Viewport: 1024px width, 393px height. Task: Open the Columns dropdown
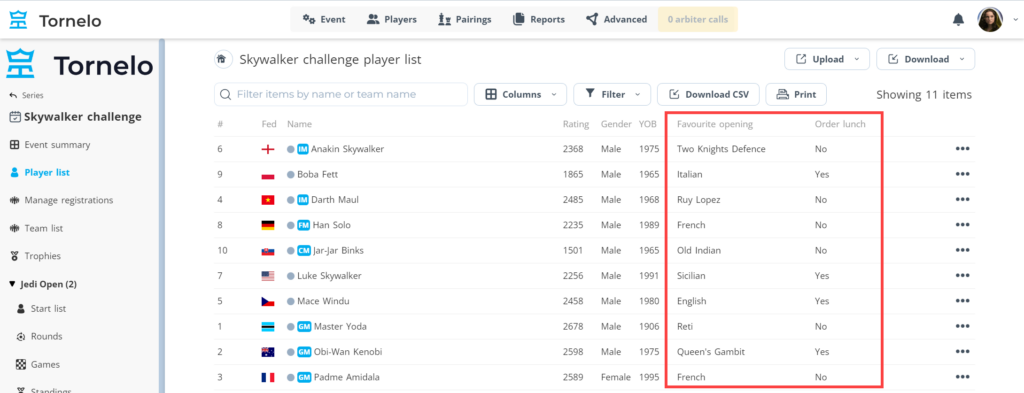coord(520,95)
